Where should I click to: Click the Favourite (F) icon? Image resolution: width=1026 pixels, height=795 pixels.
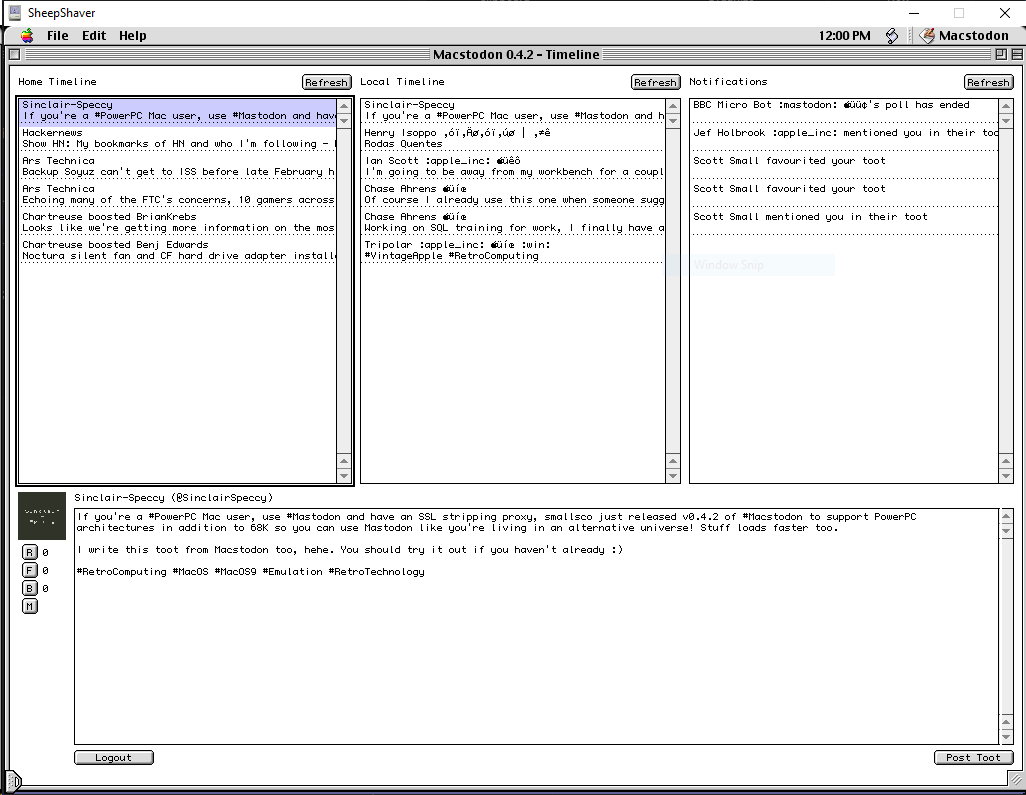(30, 570)
